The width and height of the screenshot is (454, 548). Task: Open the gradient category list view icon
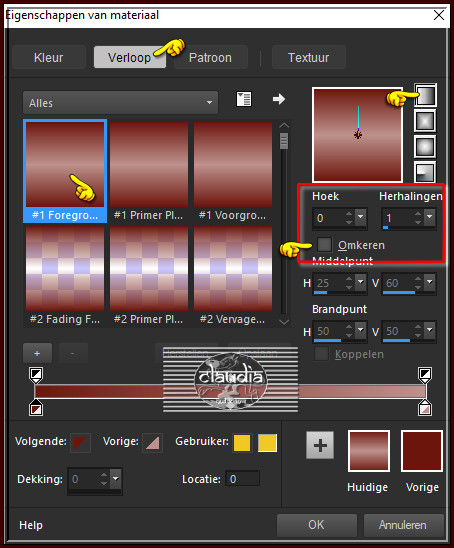244,99
